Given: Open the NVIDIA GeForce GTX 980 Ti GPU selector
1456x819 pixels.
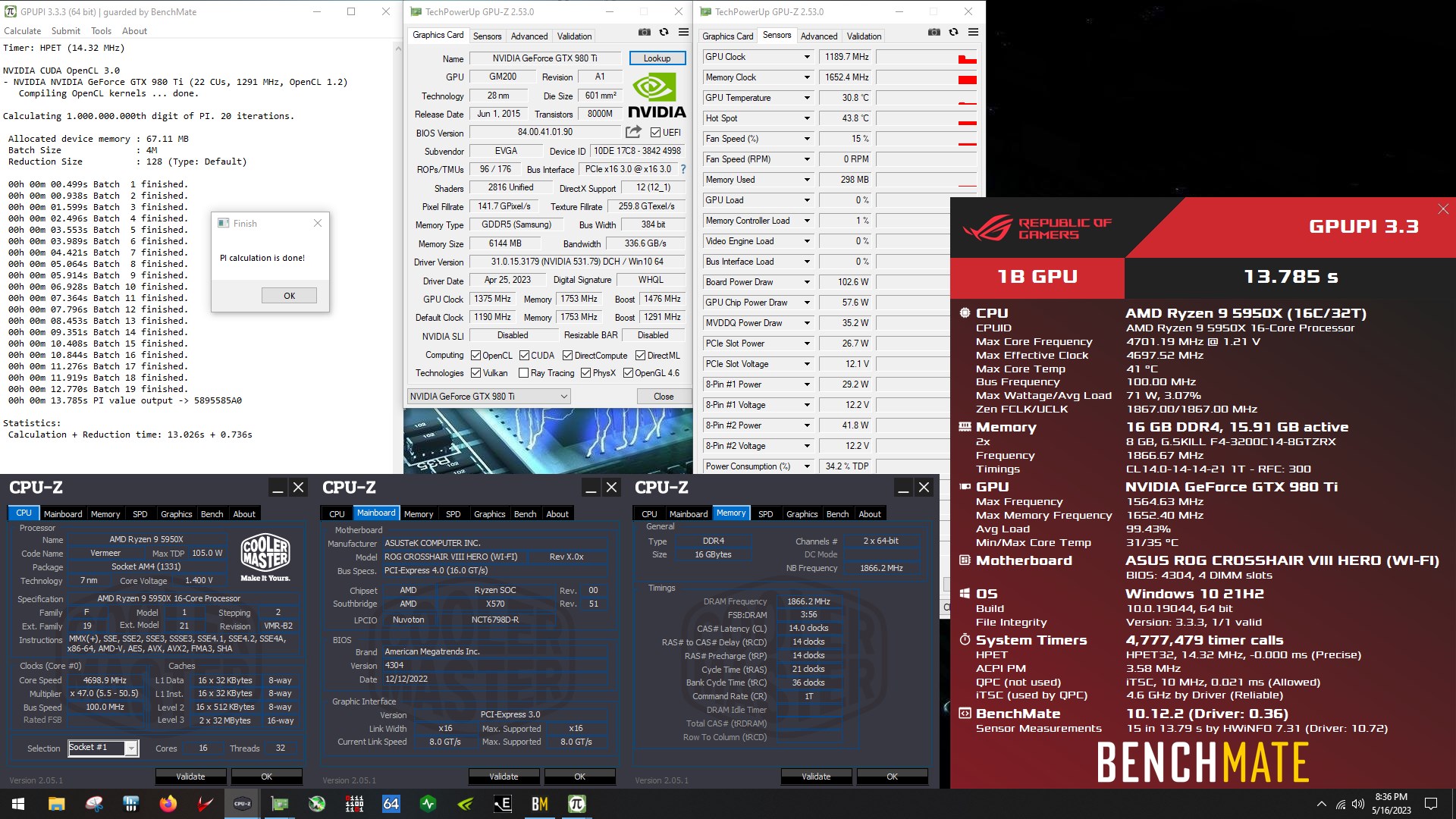Looking at the screenshot, I should pos(488,396).
